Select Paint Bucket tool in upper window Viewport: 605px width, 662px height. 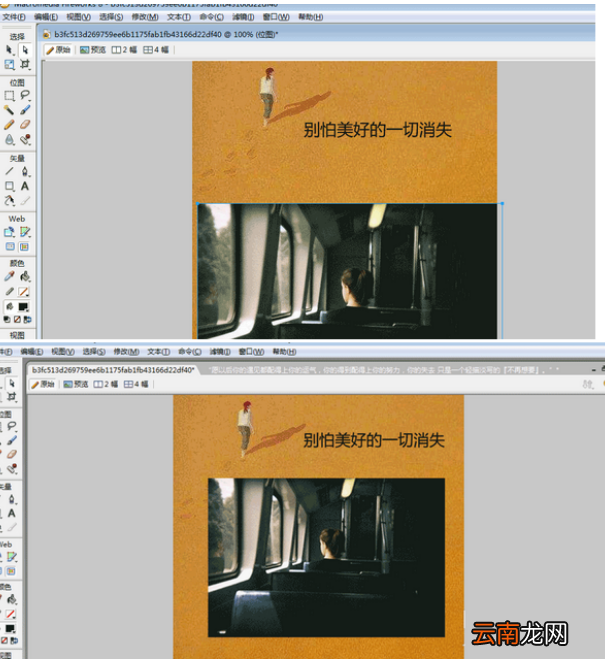tap(25, 277)
